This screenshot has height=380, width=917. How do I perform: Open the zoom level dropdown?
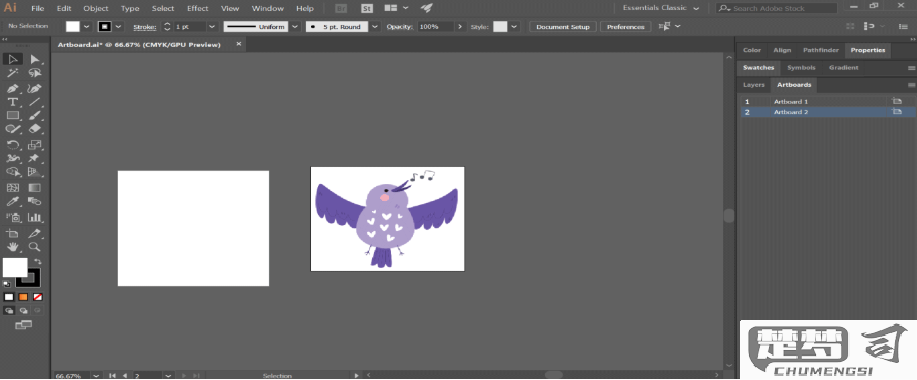click(x=95, y=375)
